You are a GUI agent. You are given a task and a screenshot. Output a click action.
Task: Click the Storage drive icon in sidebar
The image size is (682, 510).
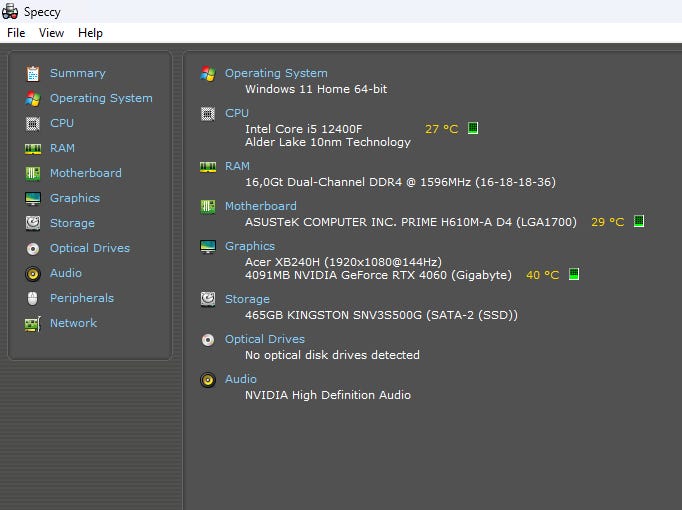pyautogui.click(x=33, y=223)
